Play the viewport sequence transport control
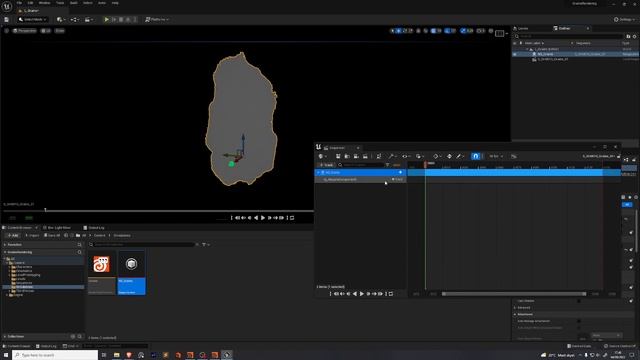 (x=263, y=218)
